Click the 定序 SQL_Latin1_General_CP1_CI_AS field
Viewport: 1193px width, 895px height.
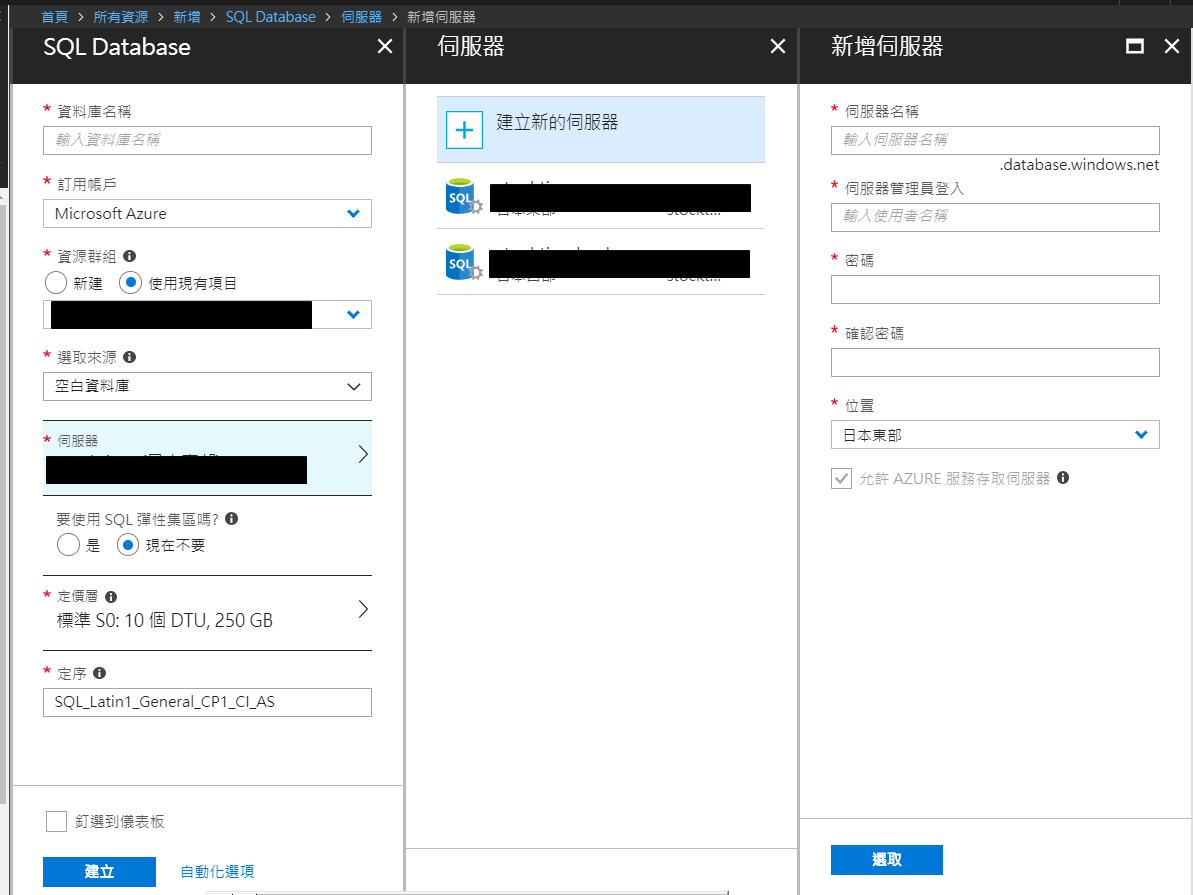click(207, 702)
